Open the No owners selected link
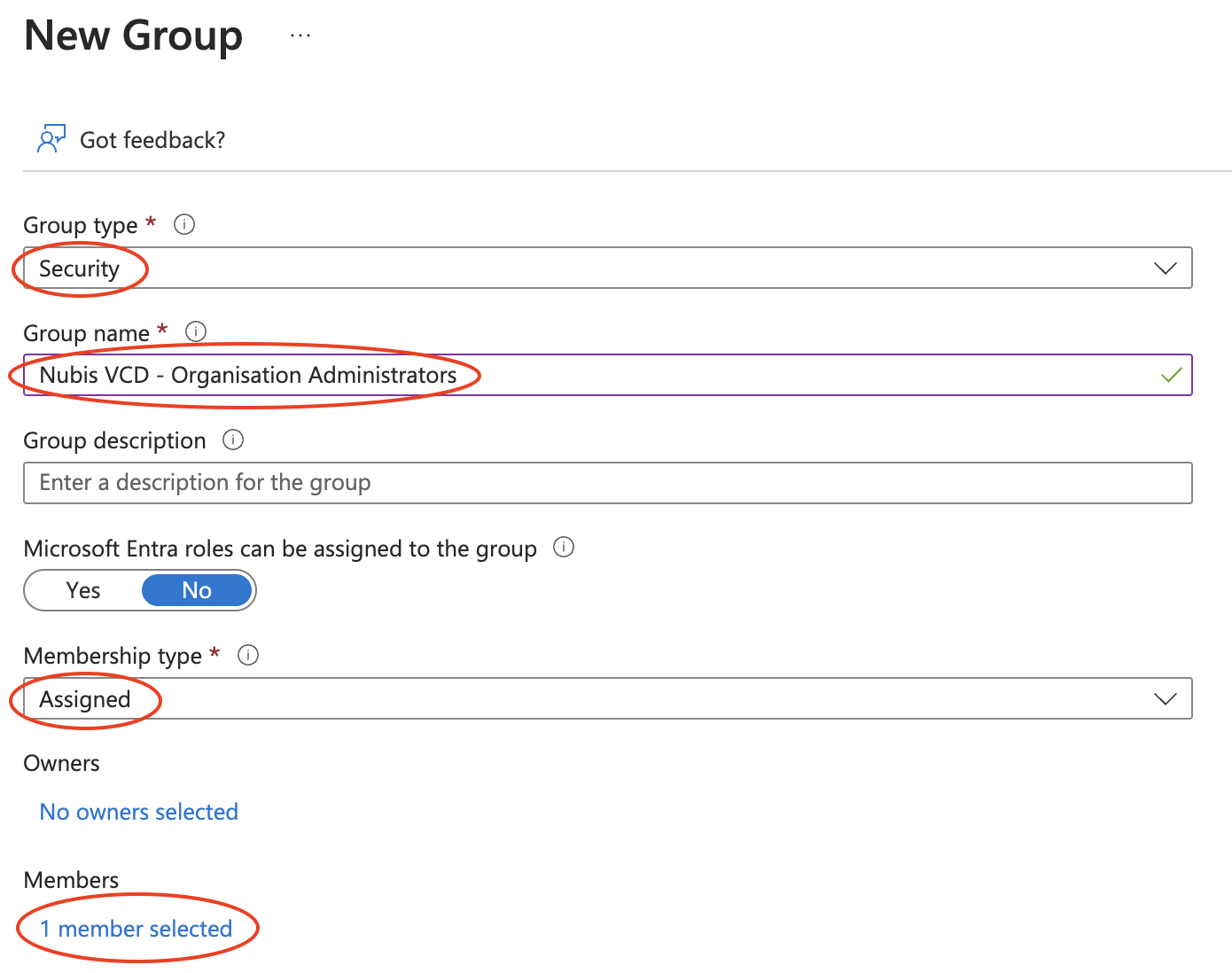 [x=139, y=812]
